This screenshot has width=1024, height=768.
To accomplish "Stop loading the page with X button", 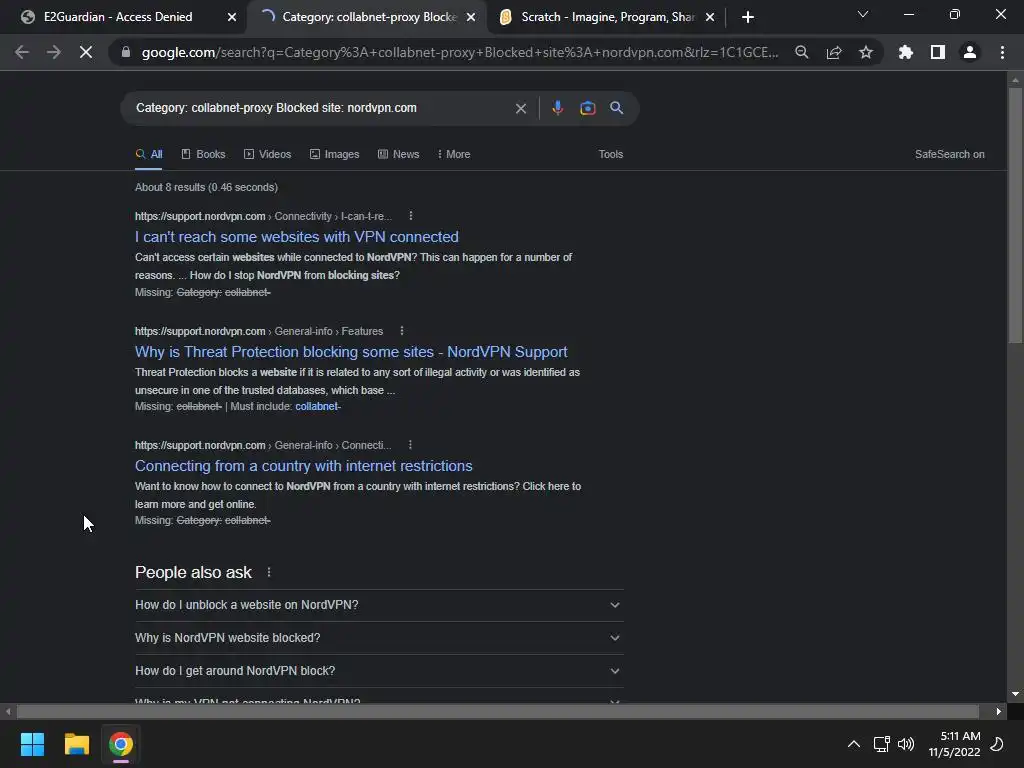I will (x=86, y=52).
